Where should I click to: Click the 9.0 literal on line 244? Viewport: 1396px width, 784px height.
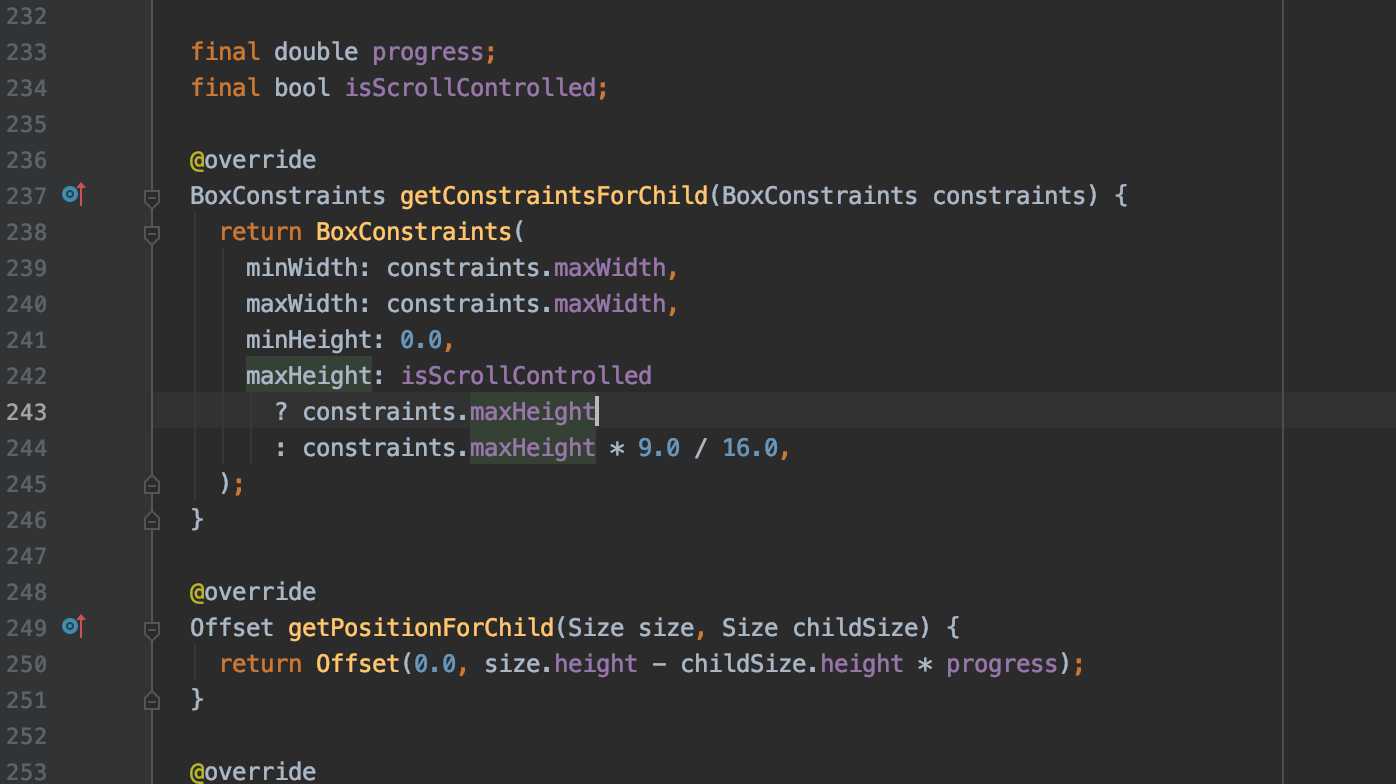tap(659, 448)
